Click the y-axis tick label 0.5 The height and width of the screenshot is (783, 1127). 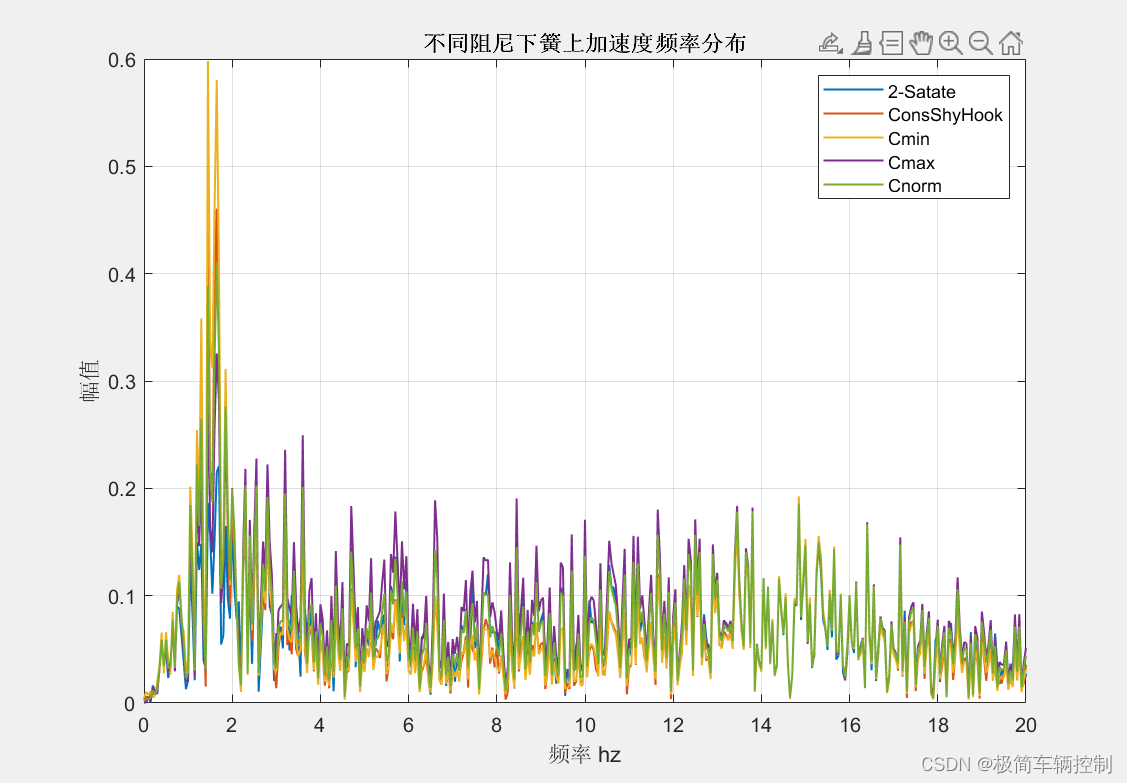point(121,168)
